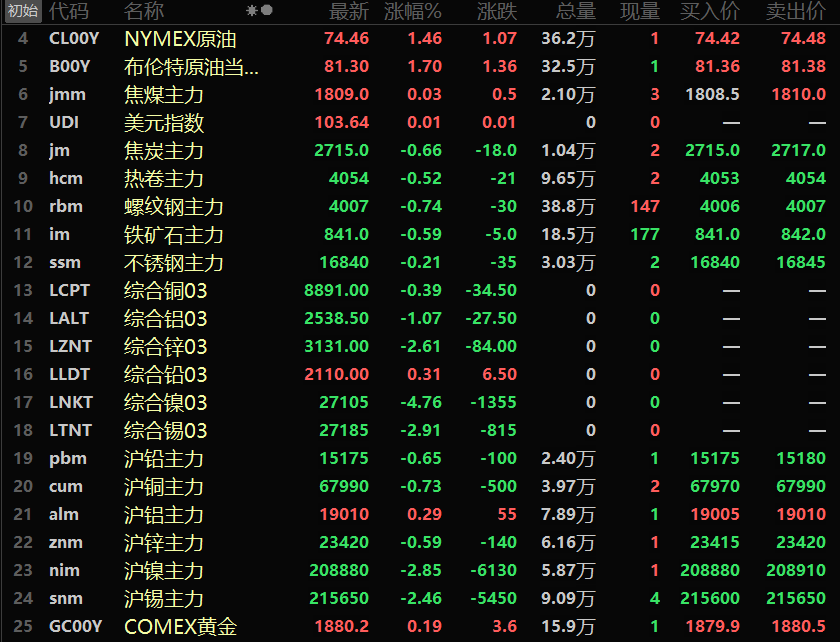Sort by 涨幅% column header

(x=413, y=11)
